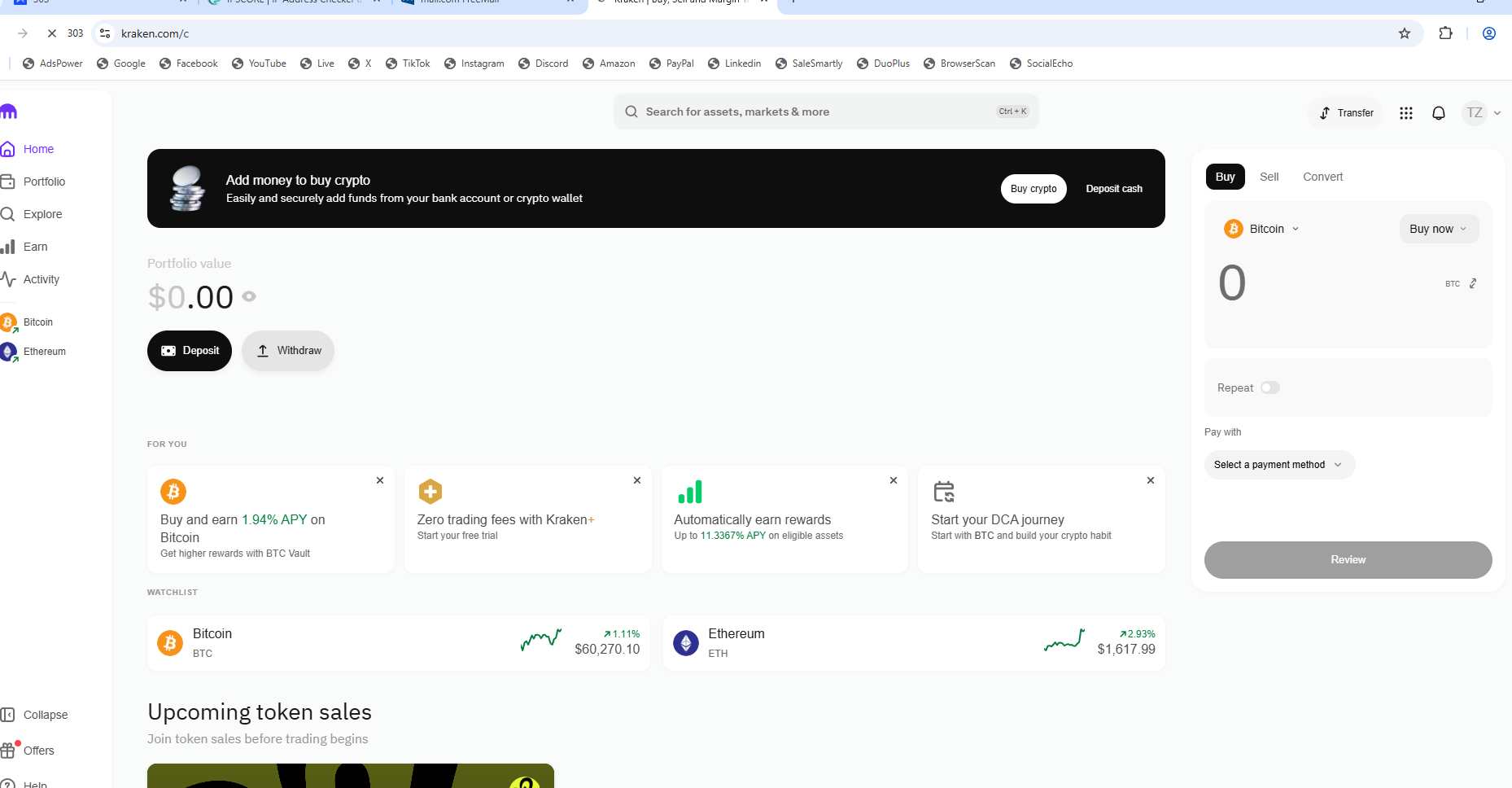Screen dimensions: 1512x788
Task: Open Bitcoin row in watchlist
Action: pos(399,643)
